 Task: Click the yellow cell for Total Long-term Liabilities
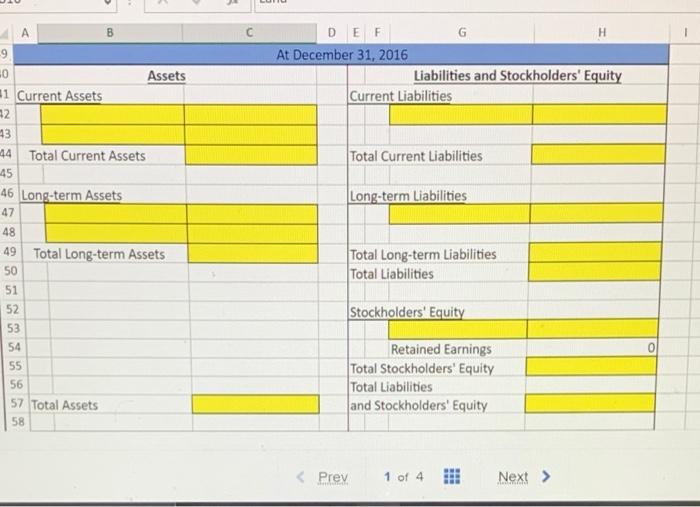(x=595, y=252)
